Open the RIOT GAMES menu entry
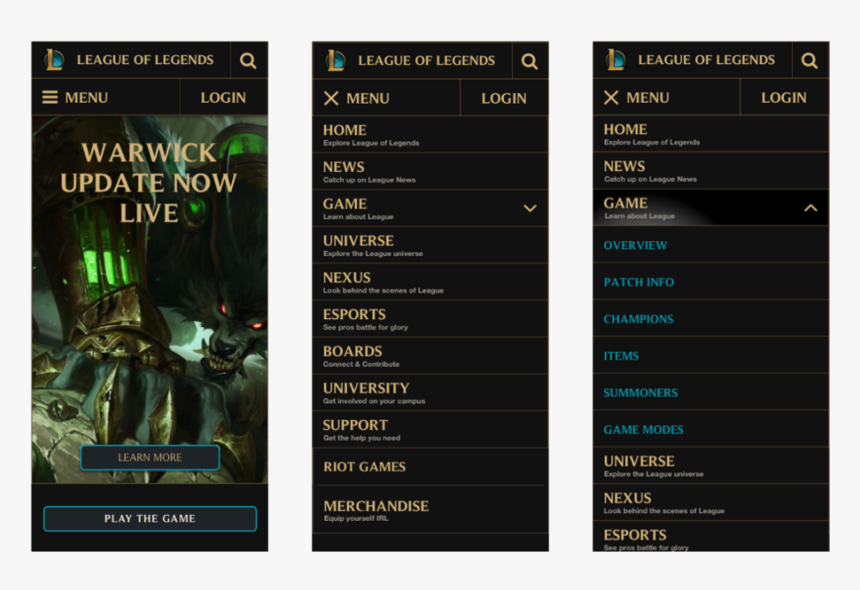Viewport: 860px width, 590px height. click(430, 467)
